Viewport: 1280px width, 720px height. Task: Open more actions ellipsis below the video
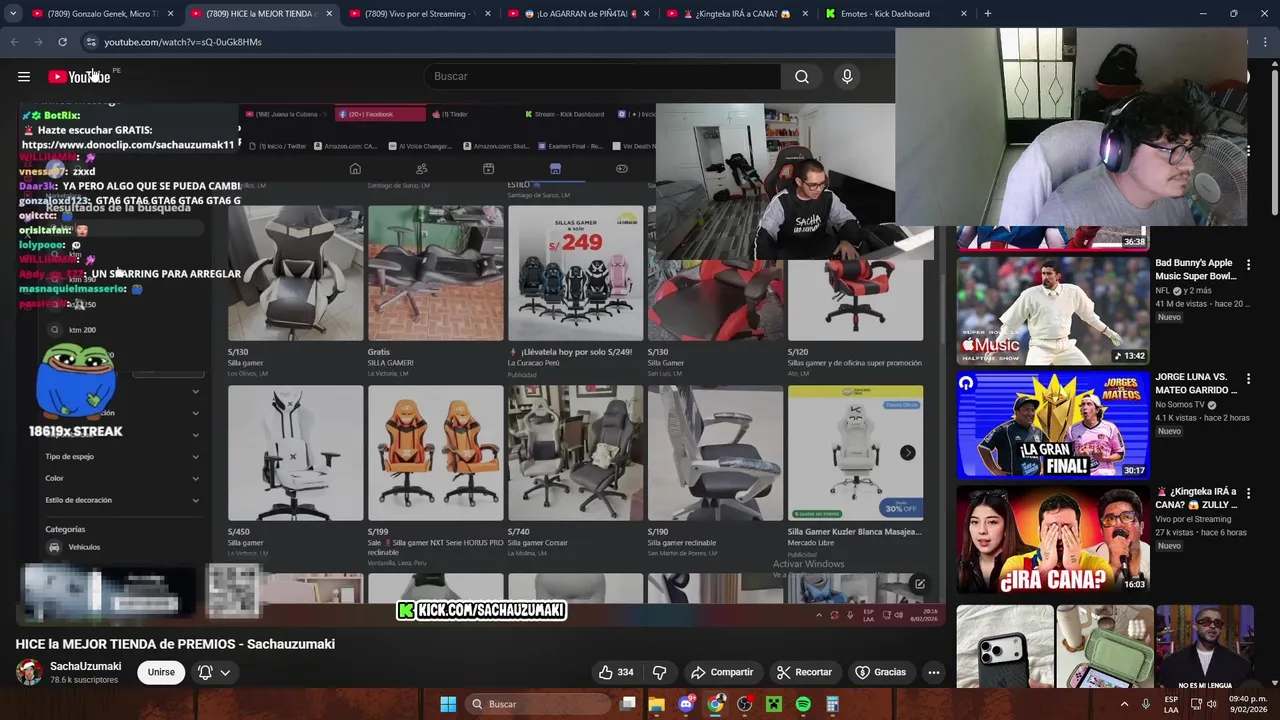click(933, 672)
